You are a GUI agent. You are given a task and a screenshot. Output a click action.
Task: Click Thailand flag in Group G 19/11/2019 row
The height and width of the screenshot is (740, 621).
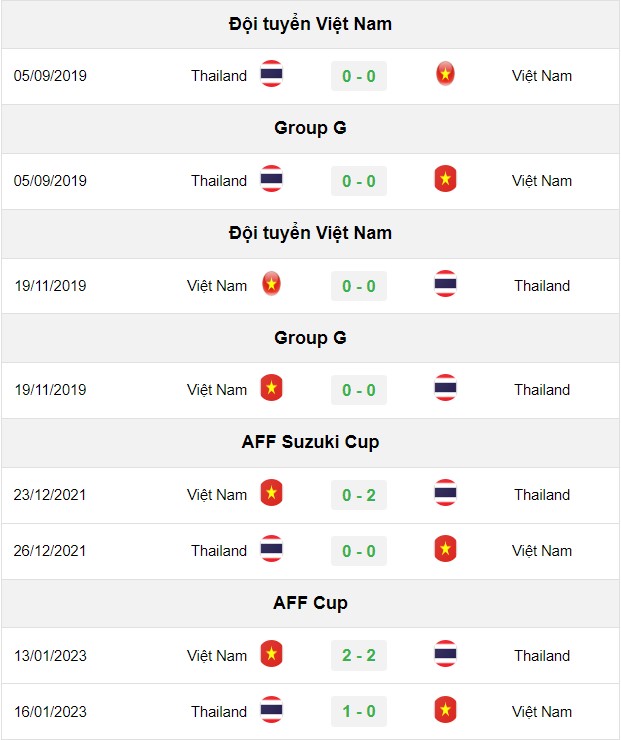[x=445, y=388]
